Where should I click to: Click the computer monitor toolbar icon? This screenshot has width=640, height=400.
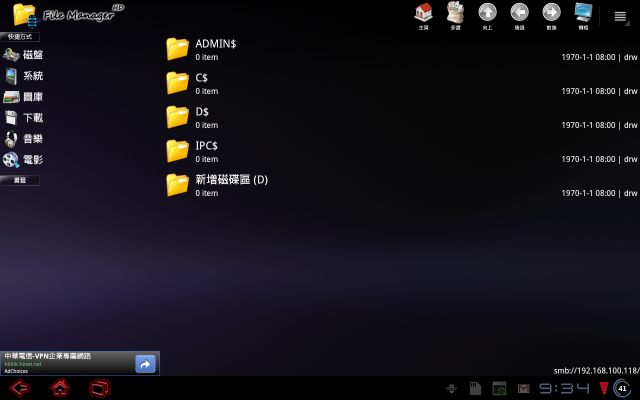583,16
